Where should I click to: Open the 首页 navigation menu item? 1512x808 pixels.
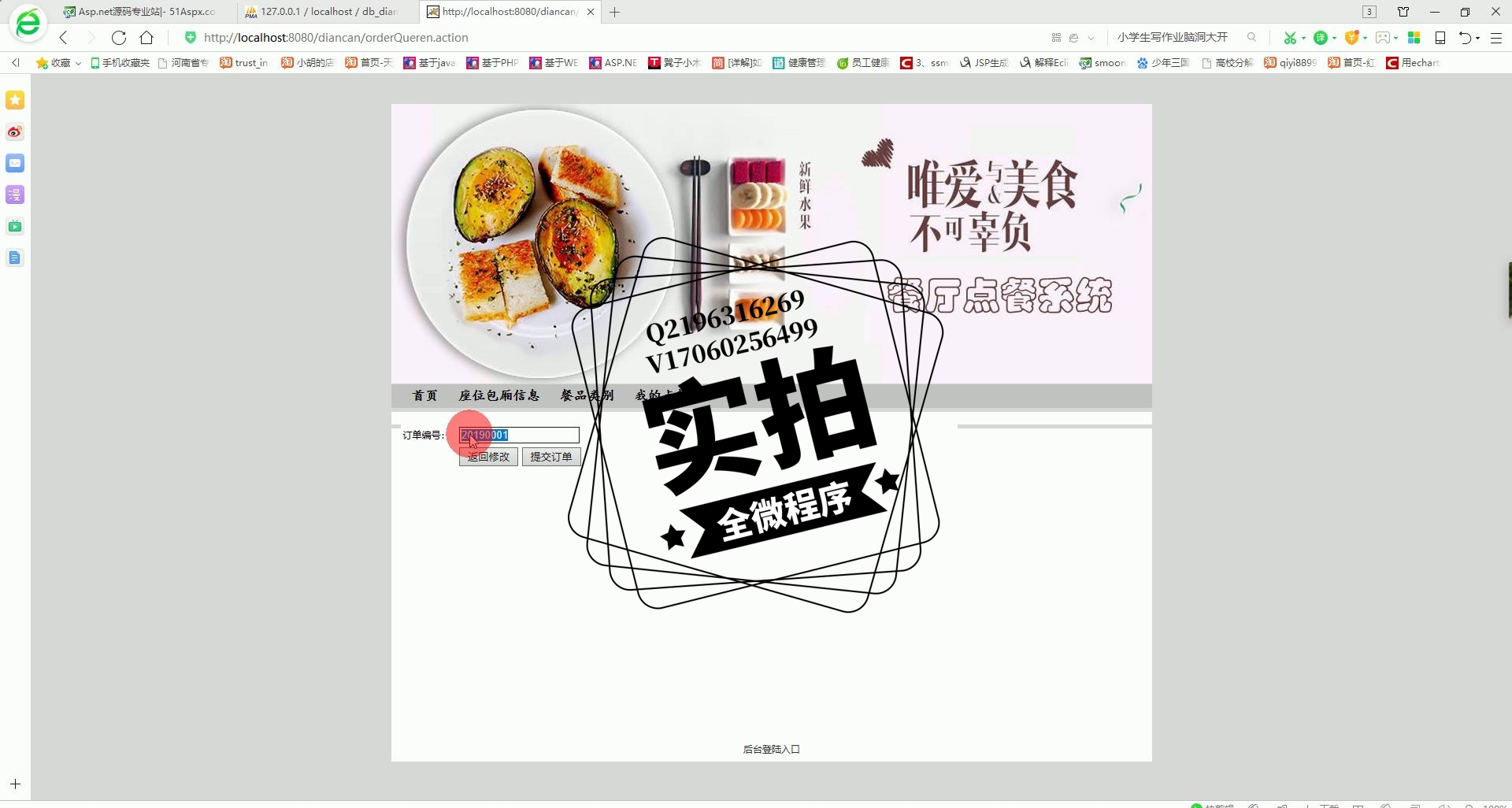[x=425, y=395]
